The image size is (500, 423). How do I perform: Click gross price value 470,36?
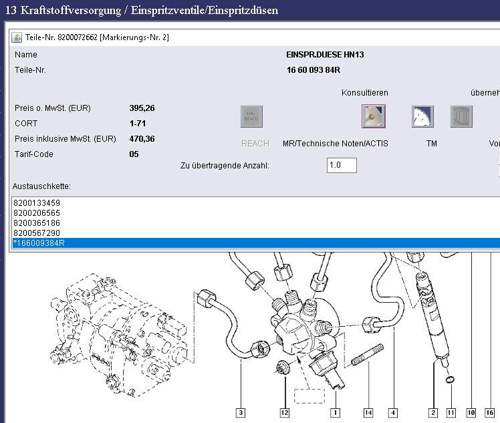click(x=142, y=139)
